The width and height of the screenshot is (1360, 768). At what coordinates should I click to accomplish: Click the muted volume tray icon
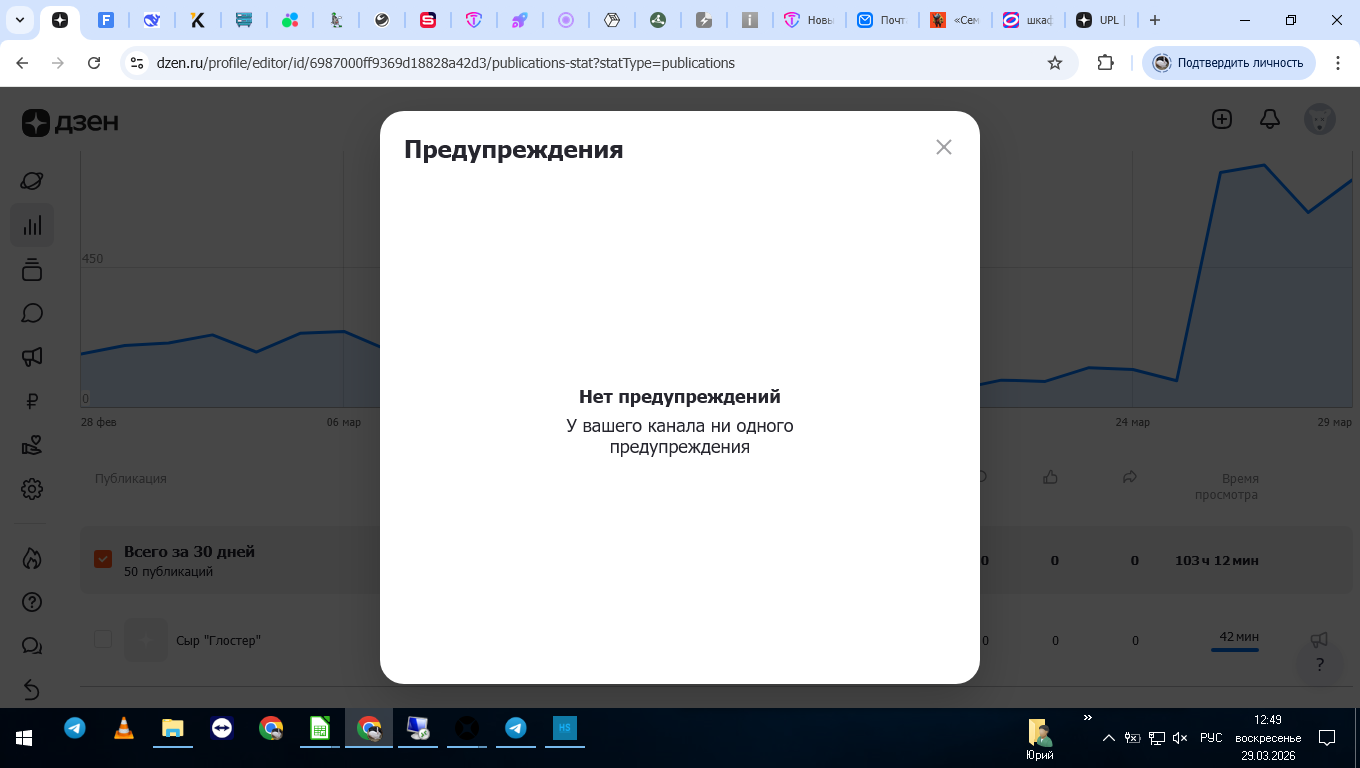tap(1180, 738)
